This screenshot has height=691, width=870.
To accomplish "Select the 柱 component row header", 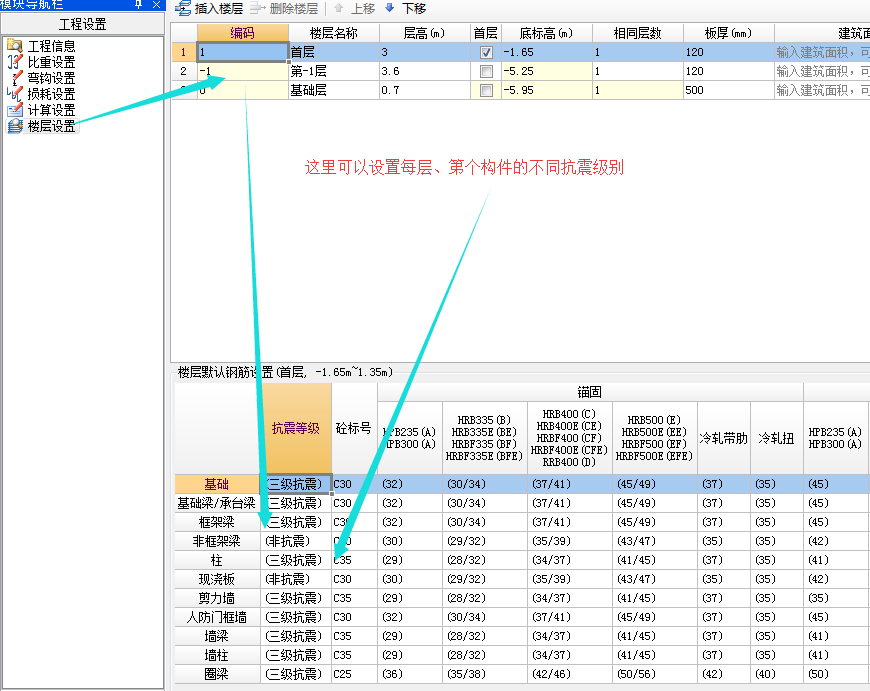I will click(217, 560).
